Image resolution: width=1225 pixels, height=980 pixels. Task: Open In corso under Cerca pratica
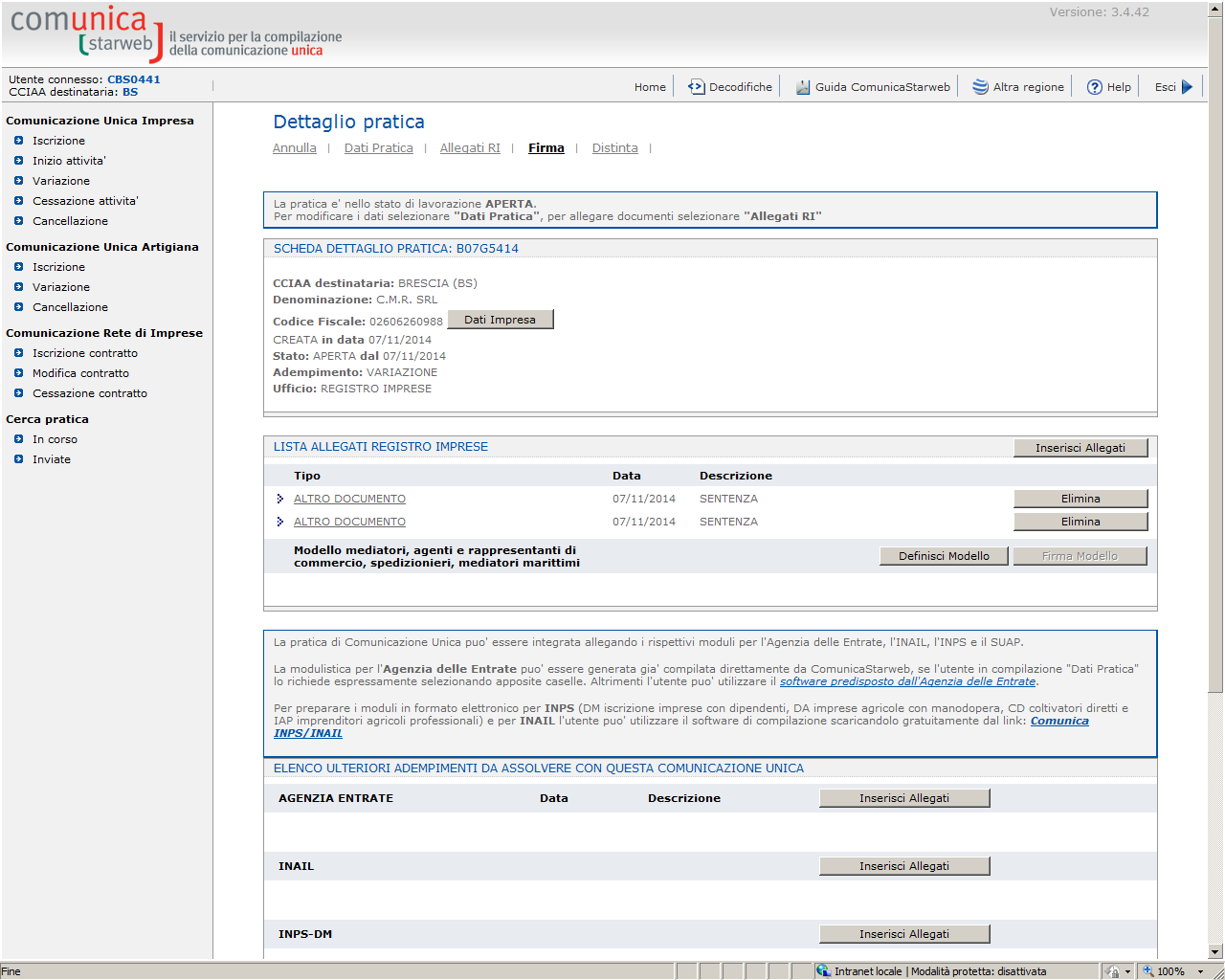click(x=55, y=439)
